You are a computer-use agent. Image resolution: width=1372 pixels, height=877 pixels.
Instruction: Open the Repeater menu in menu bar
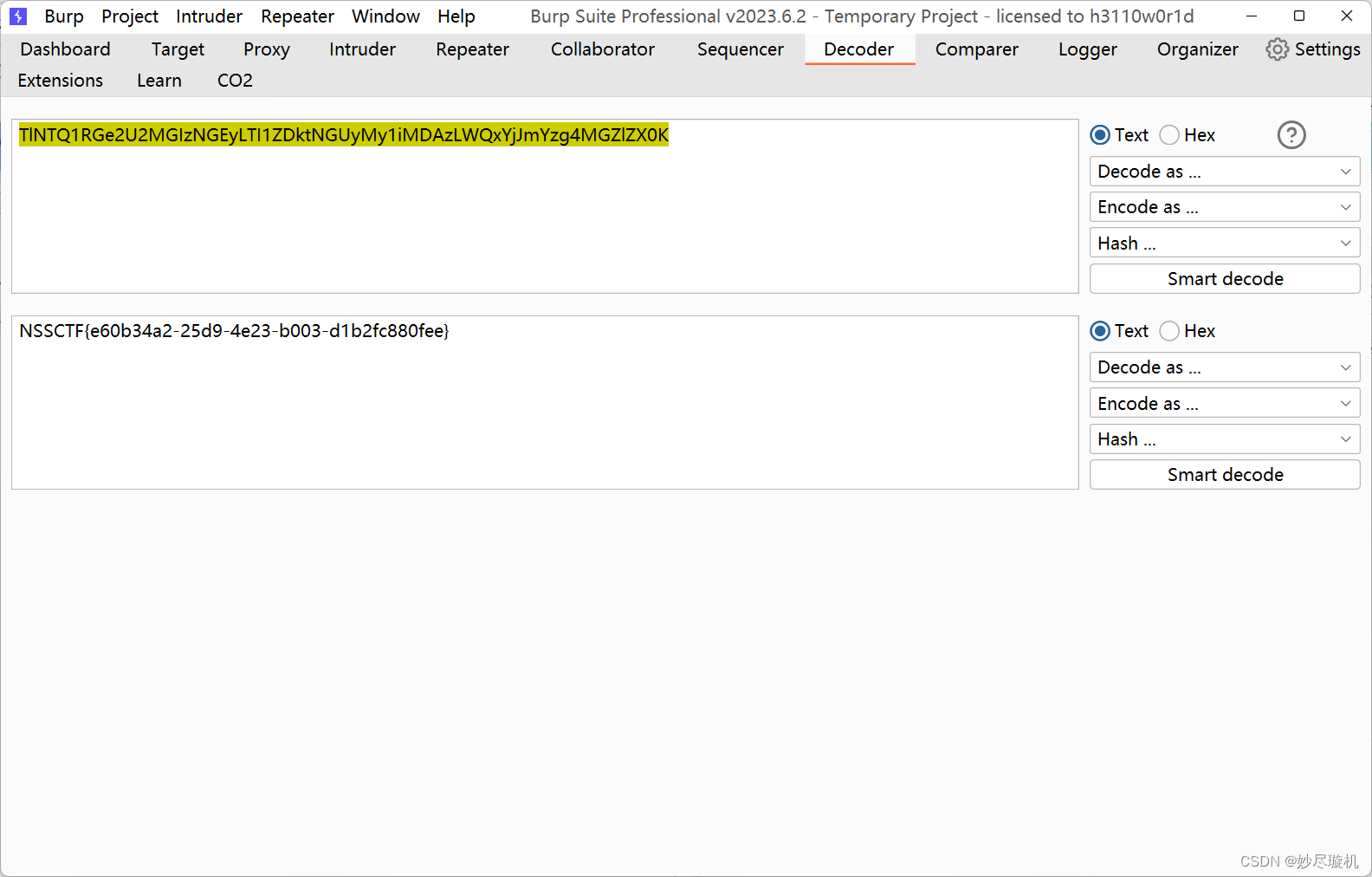pyautogui.click(x=297, y=16)
